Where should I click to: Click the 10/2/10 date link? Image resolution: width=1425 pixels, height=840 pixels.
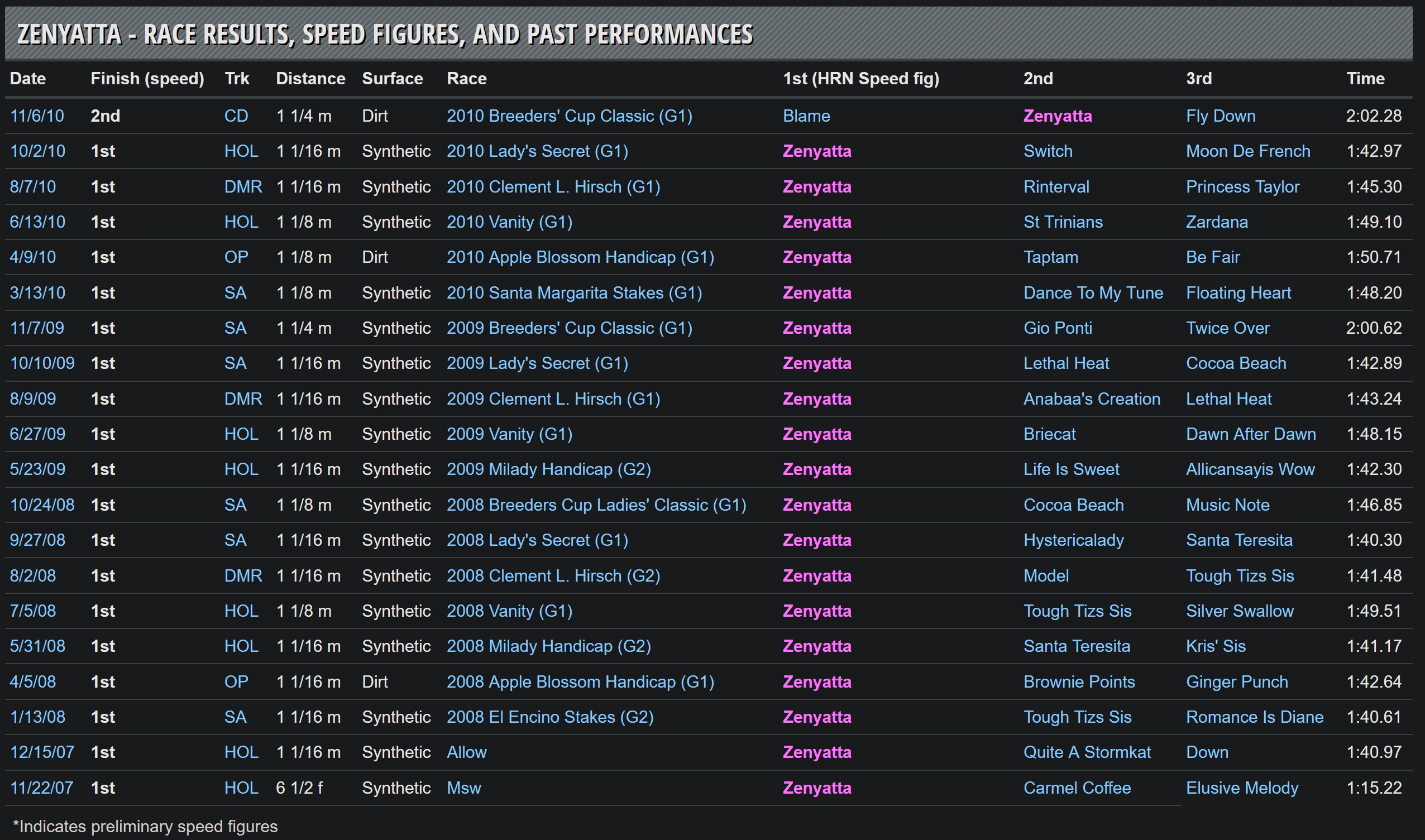37,151
